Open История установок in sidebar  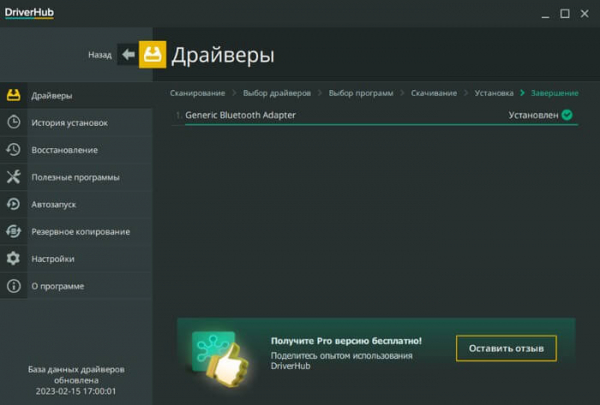click(77, 122)
